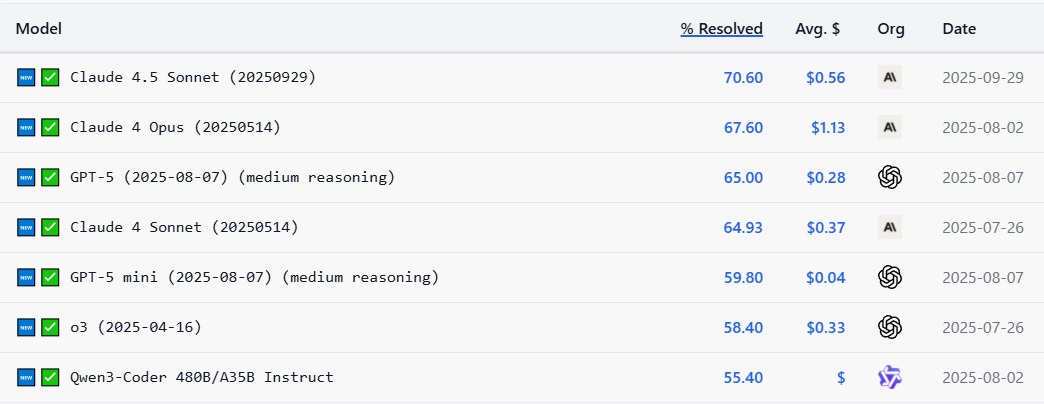
Task: Click Anthropic logo in Claude 4 Sonnet row
Action: coord(890,227)
